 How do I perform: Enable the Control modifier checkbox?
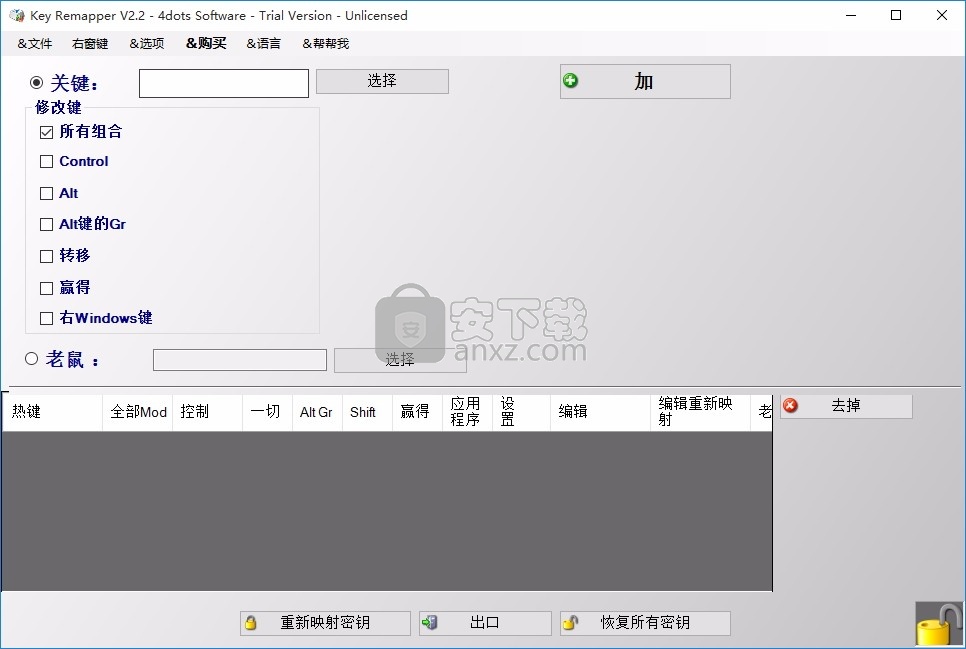pyautogui.click(x=46, y=161)
